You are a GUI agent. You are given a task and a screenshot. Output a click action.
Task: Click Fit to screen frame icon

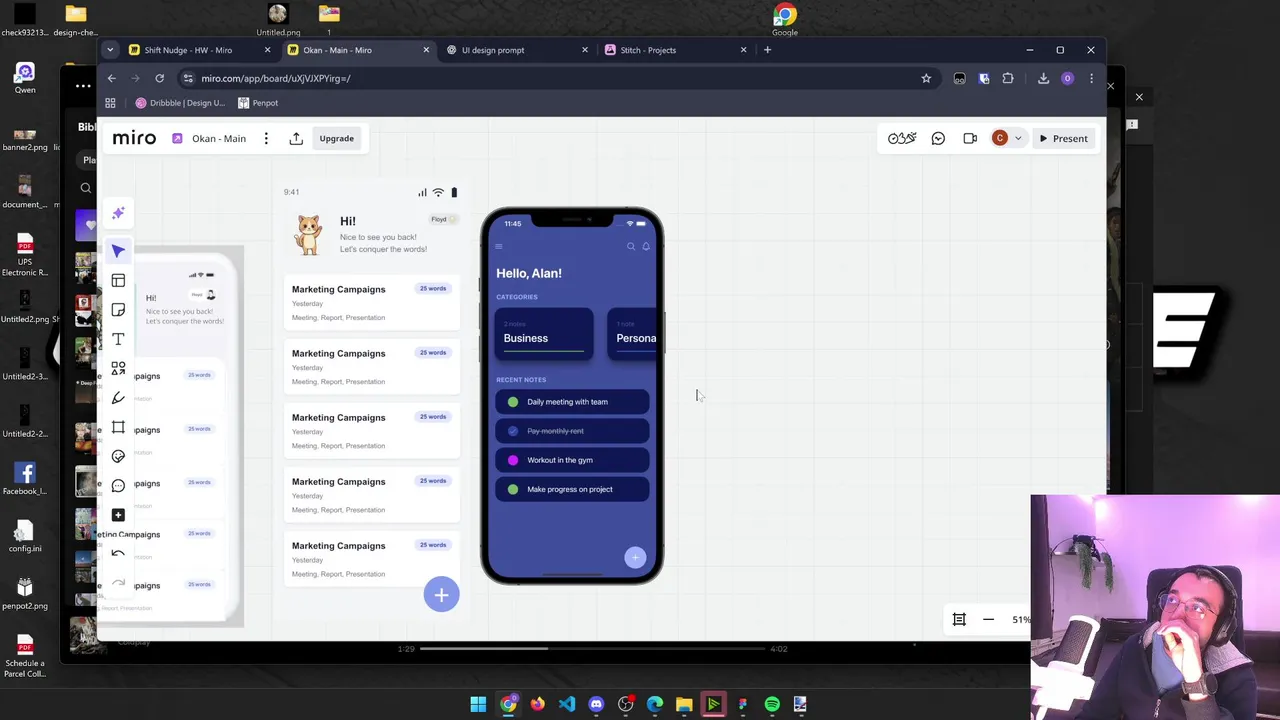959,619
